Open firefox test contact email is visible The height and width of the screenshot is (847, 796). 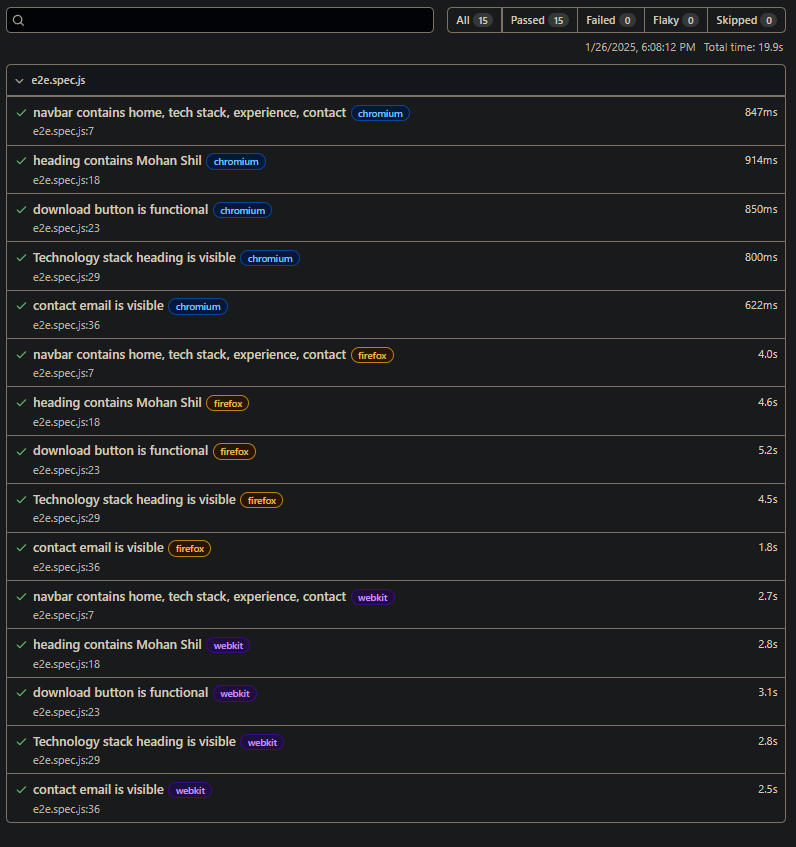coord(98,548)
